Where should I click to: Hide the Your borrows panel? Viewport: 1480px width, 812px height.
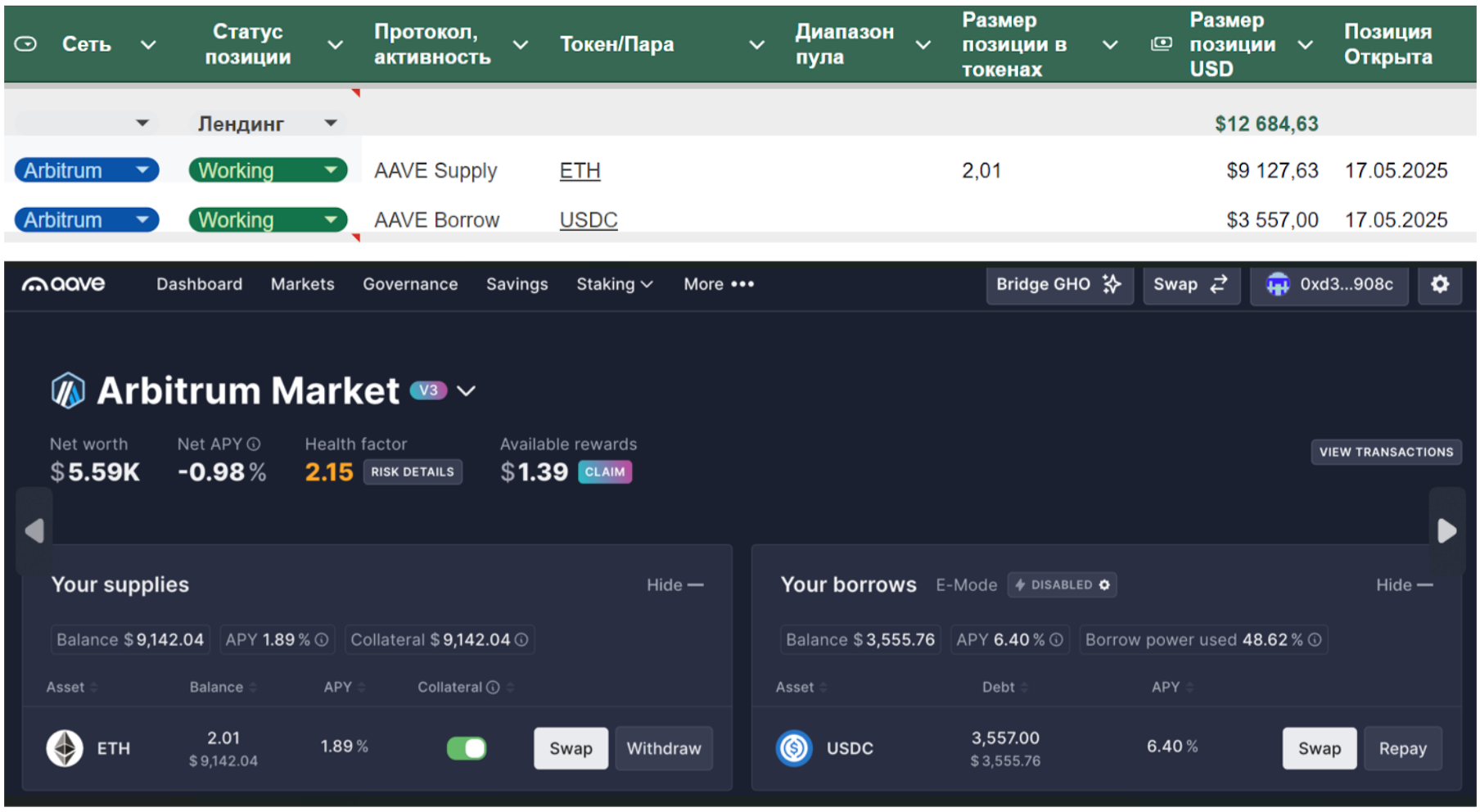[x=1404, y=584]
